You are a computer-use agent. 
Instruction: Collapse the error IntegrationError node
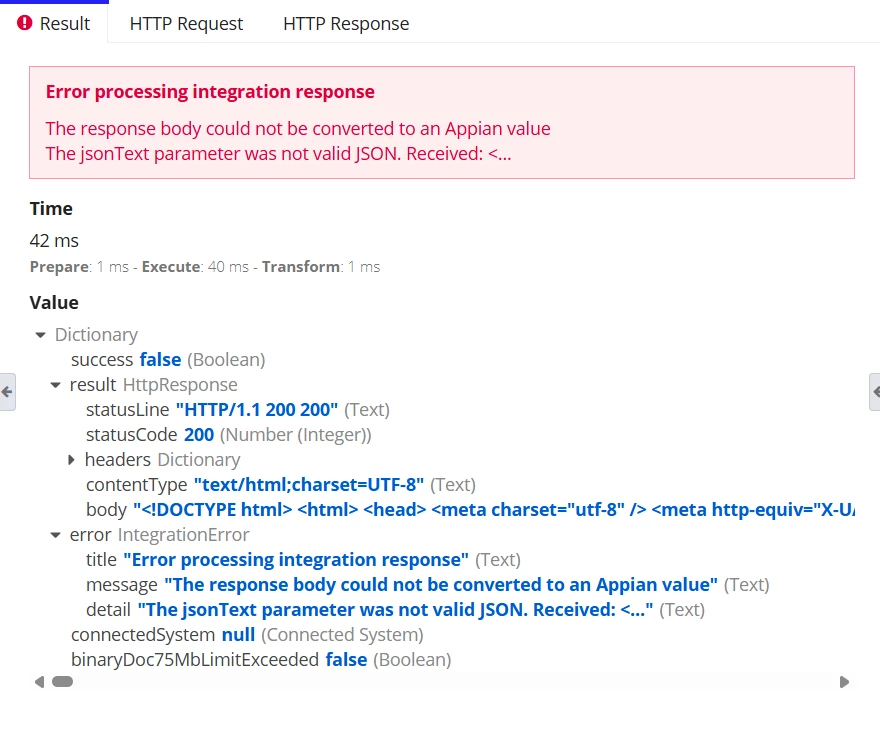click(x=56, y=535)
